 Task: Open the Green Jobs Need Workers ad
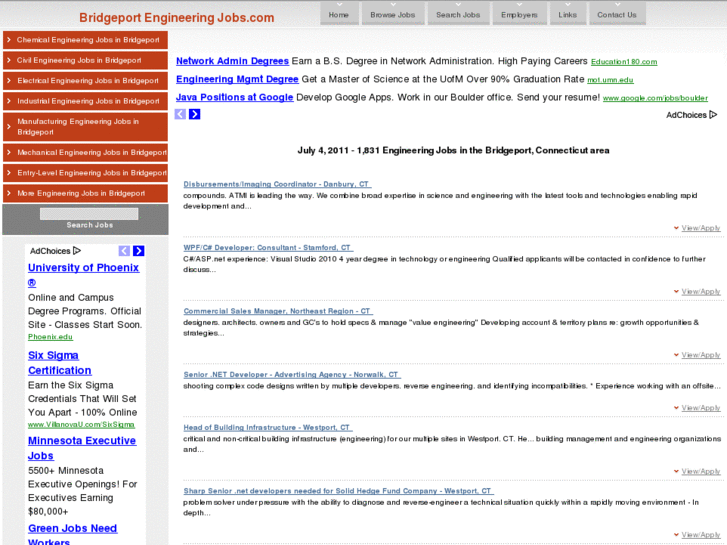coord(73,533)
